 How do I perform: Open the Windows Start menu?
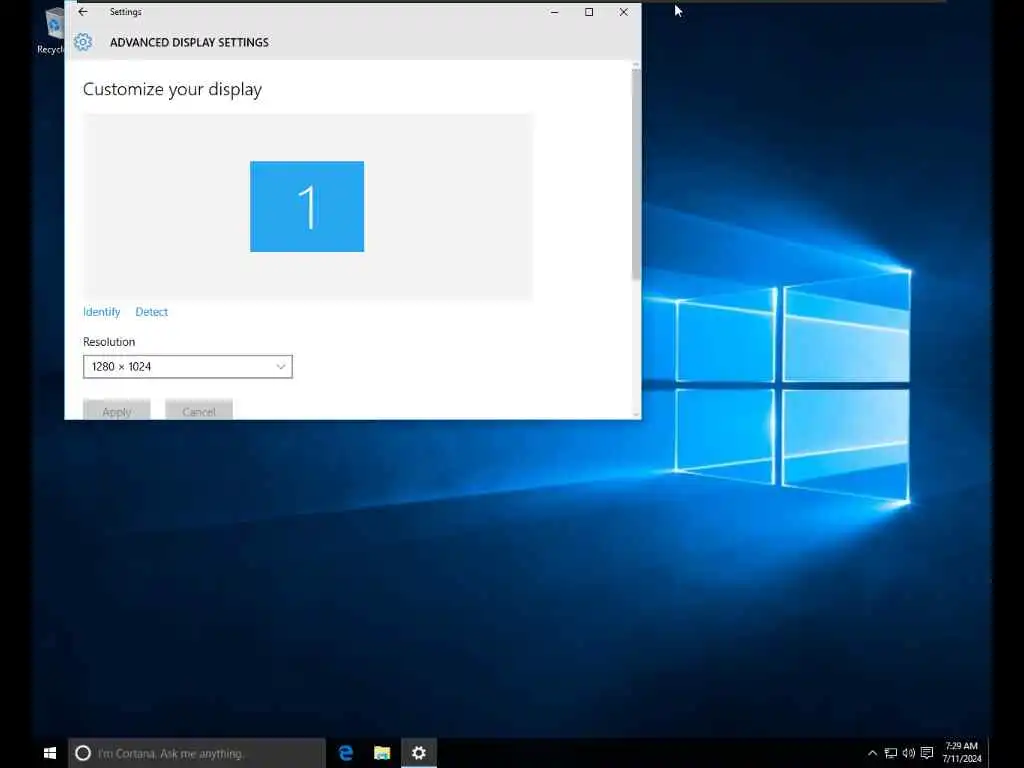click(x=50, y=753)
